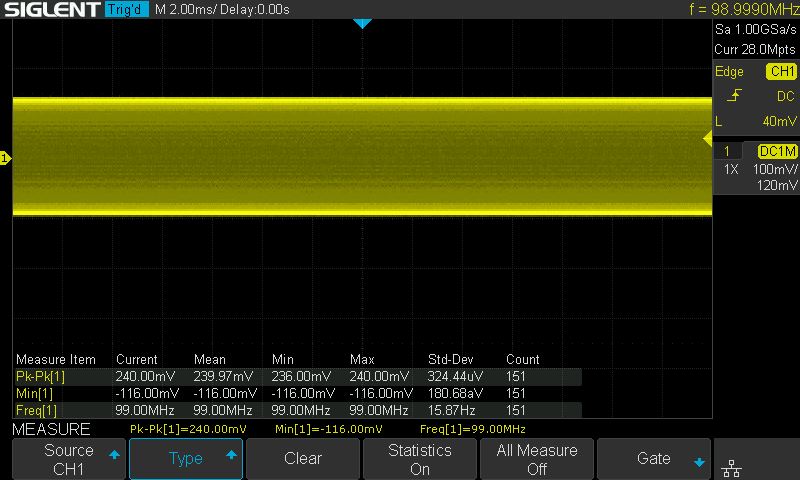Click the blue trigger position marker at top
The width and height of the screenshot is (800, 480).
363,23
